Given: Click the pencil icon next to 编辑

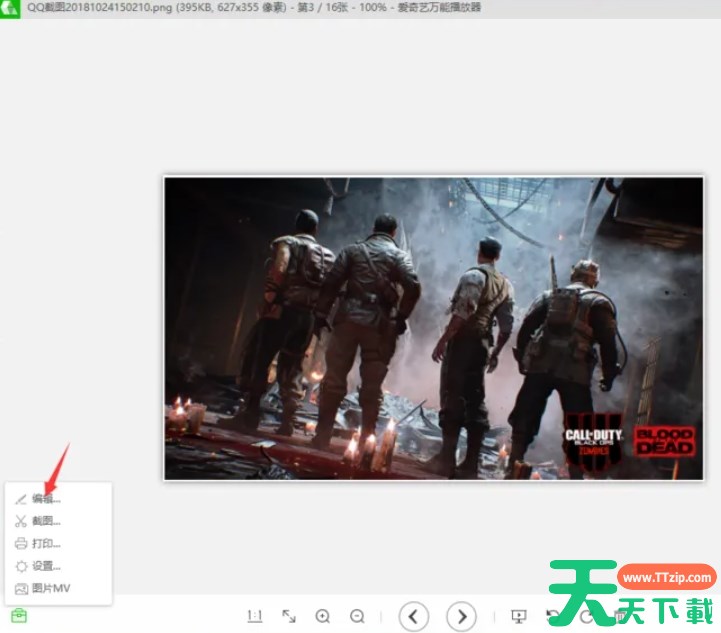Looking at the screenshot, I should (x=21, y=498).
